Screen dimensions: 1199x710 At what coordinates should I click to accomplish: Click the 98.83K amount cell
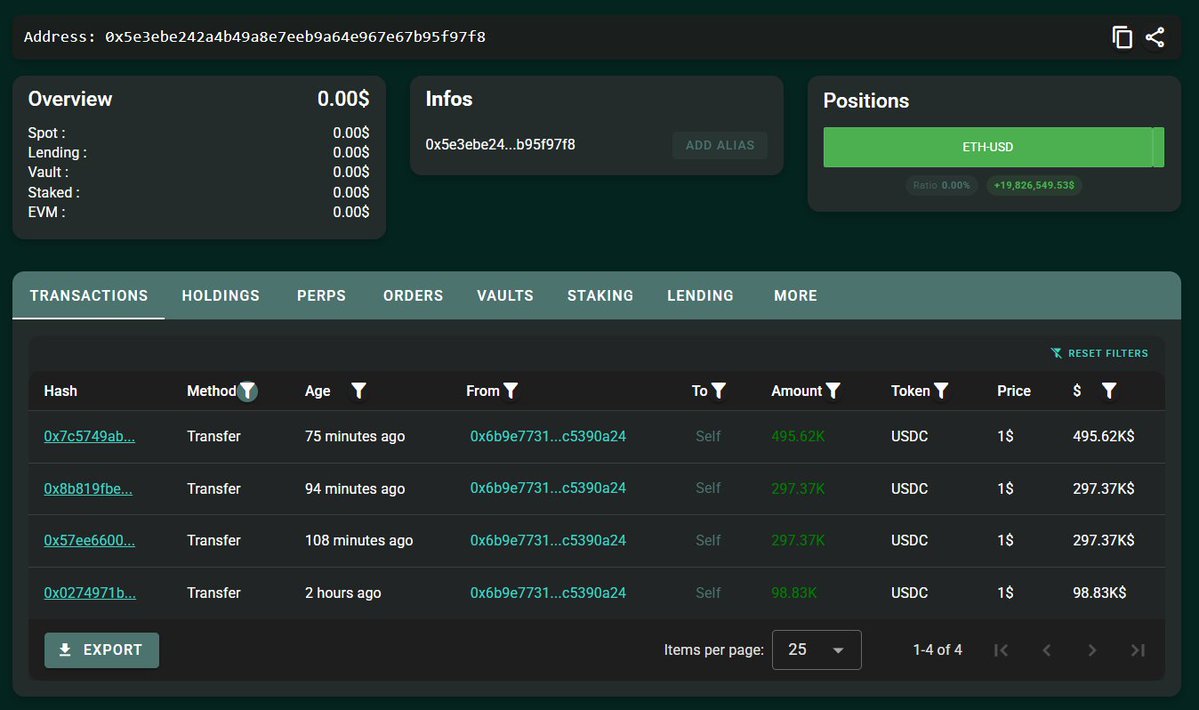pyautogui.click(x=794, y=593)
